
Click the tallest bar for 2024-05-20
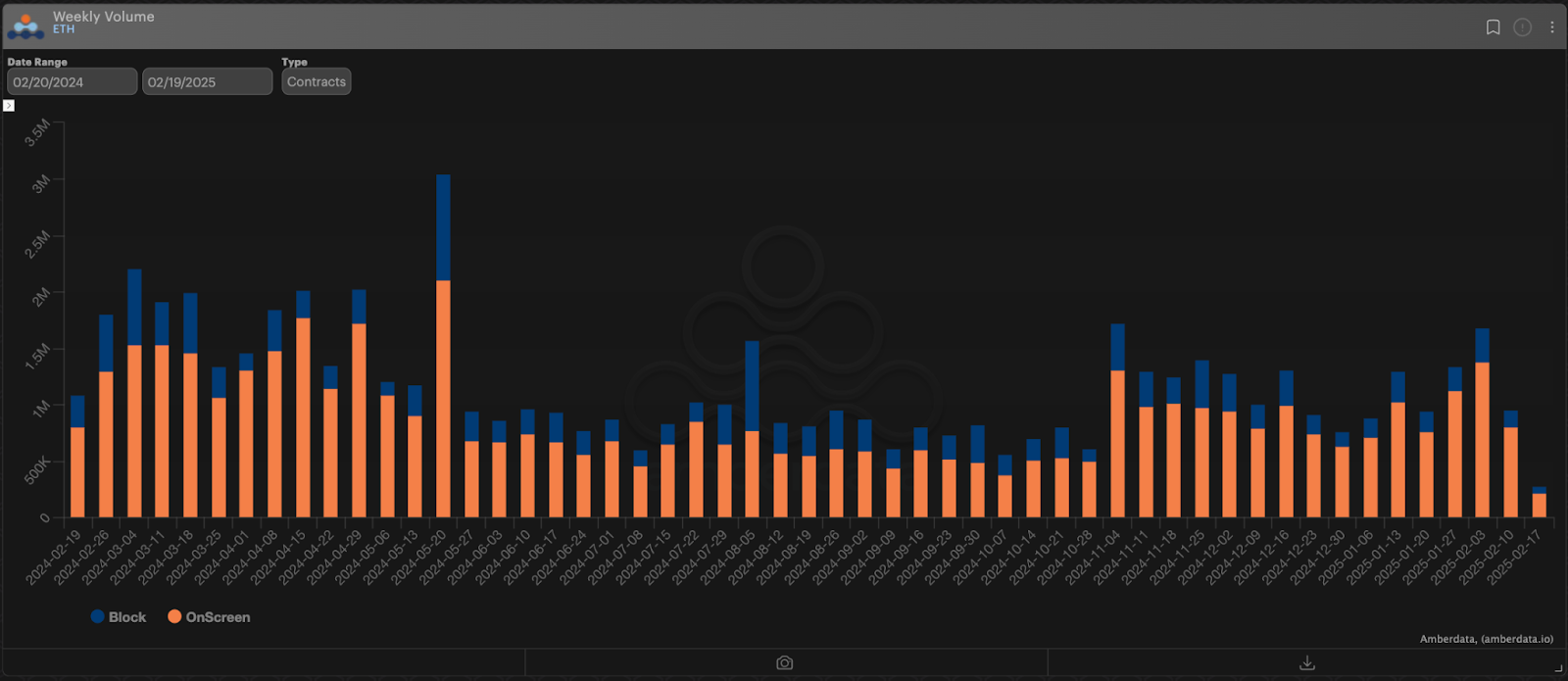[x=443, y=392]
